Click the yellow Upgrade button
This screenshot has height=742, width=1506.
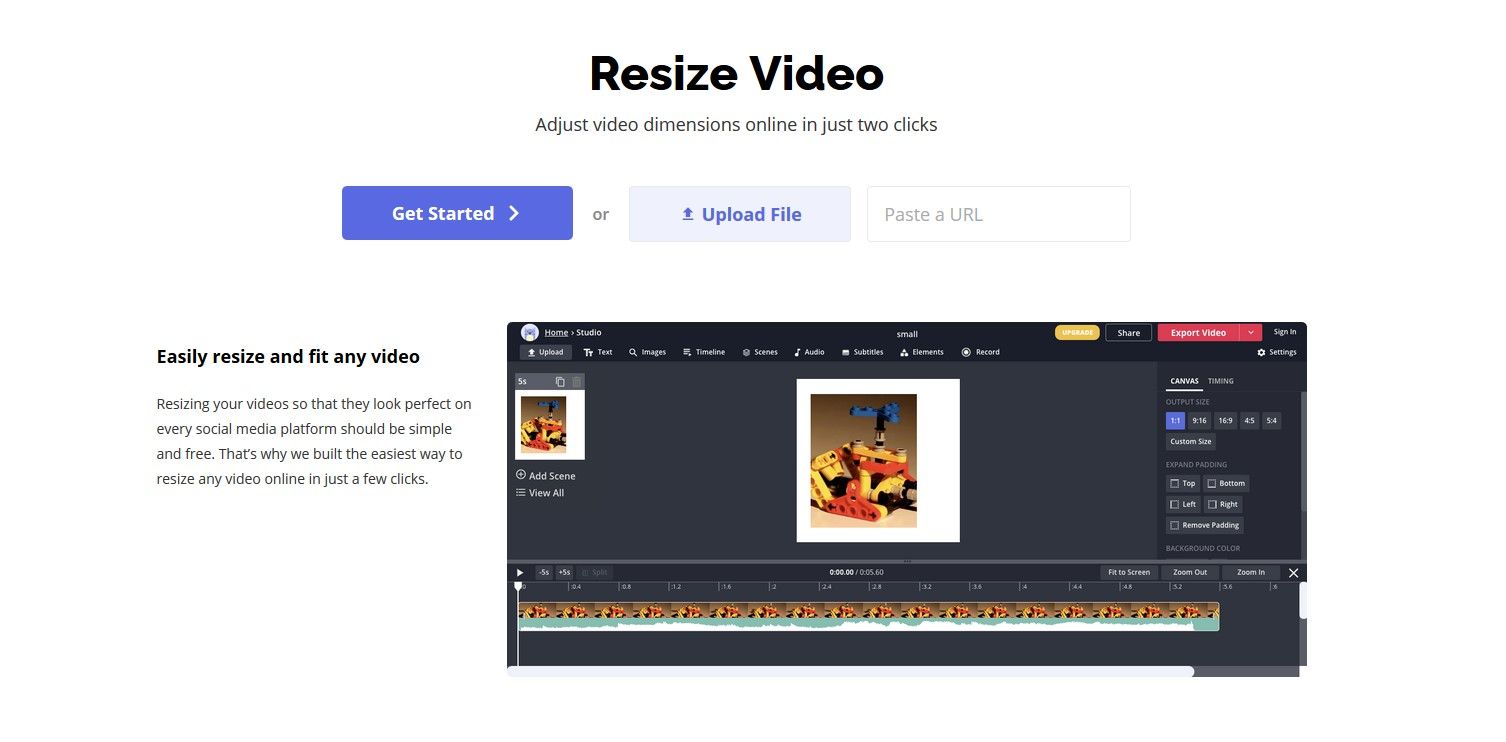coord(1077,333)
